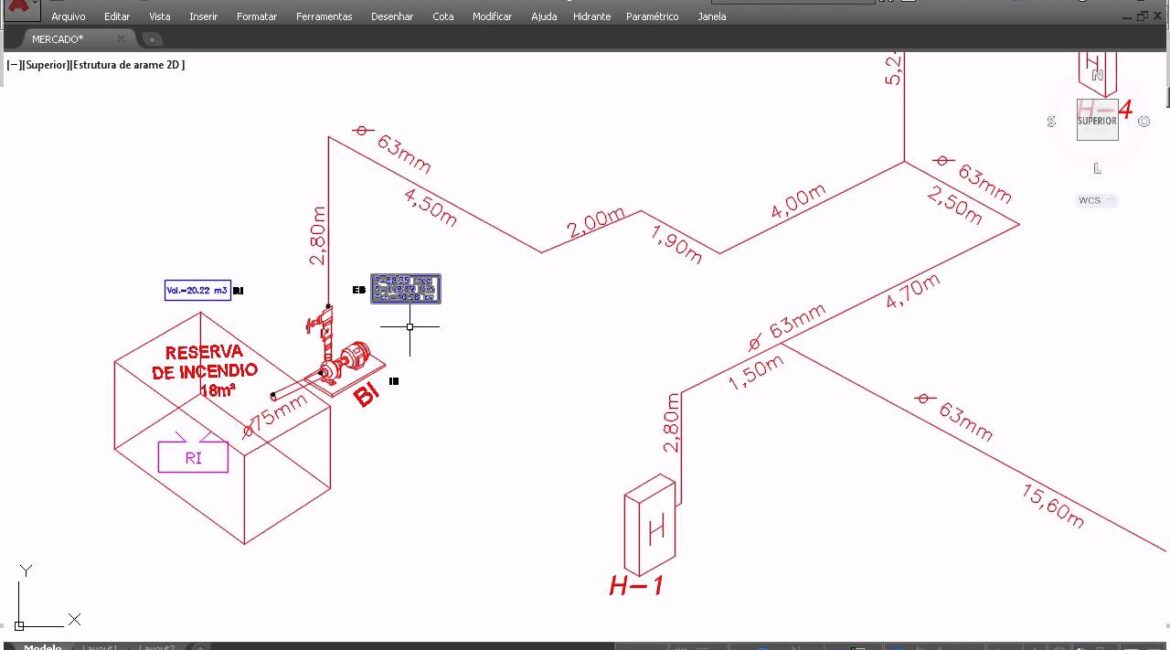Select the H-1 hydrant box symbol
This screenshot has height=650, width=1170.
651,529
